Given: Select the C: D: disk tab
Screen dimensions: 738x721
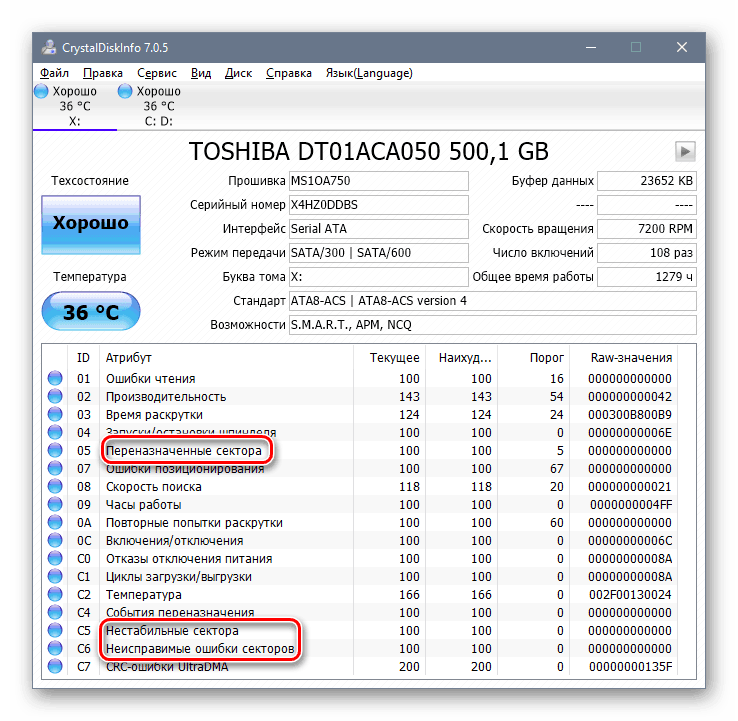Looking at the screenshot, I should click(x=159, y=106).
